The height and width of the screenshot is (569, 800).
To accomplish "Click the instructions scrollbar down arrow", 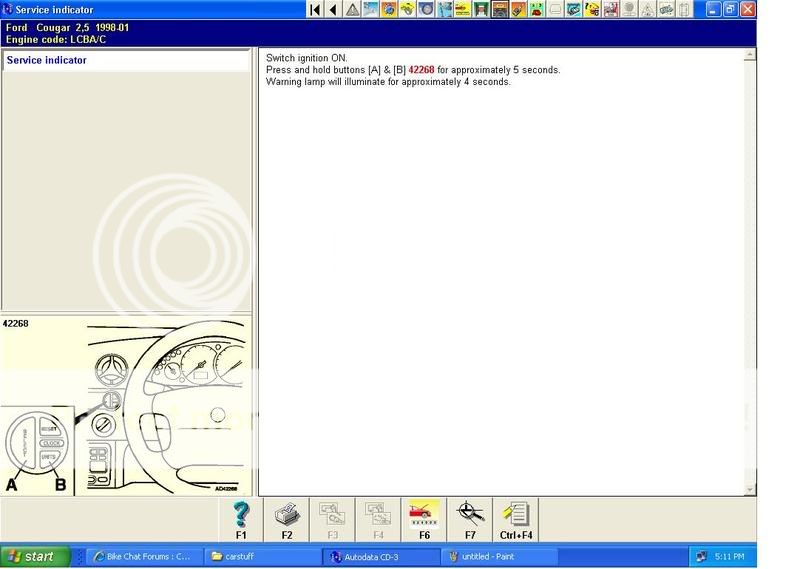I will pos(749,489).
